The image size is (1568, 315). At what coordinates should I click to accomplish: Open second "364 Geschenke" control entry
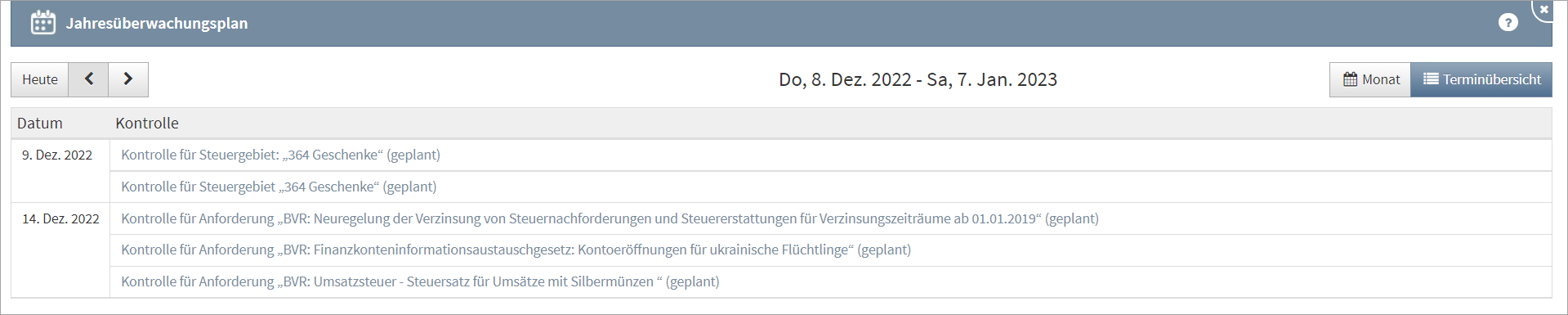(279, 187)
